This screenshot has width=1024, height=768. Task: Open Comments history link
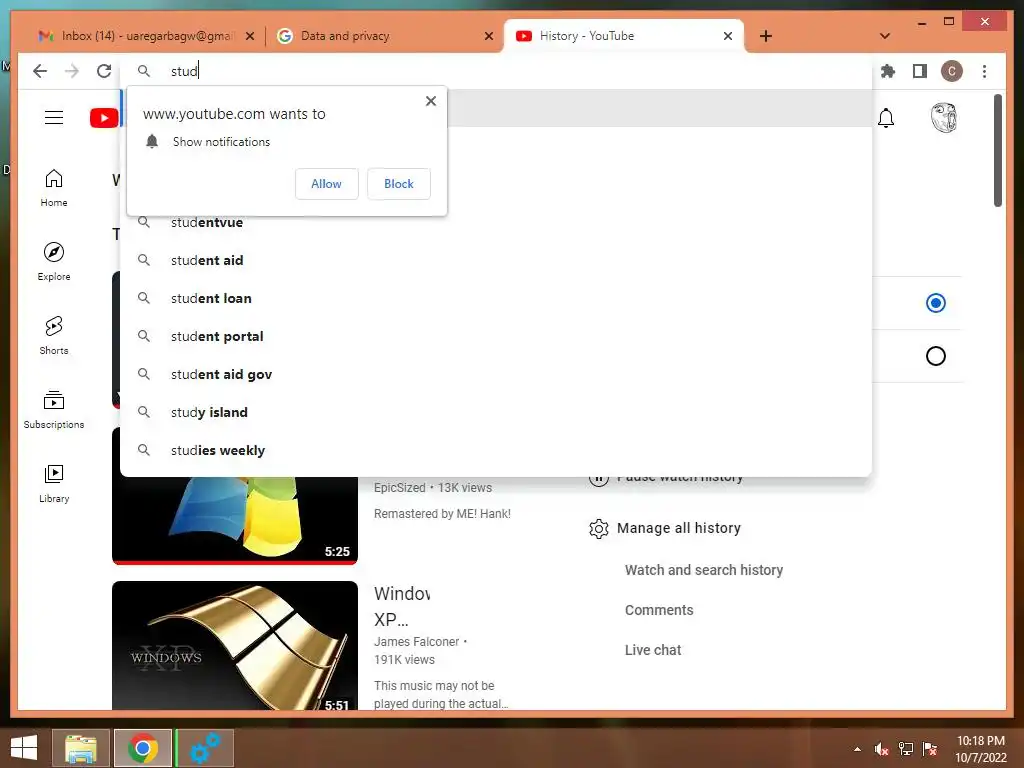(659, 610)
